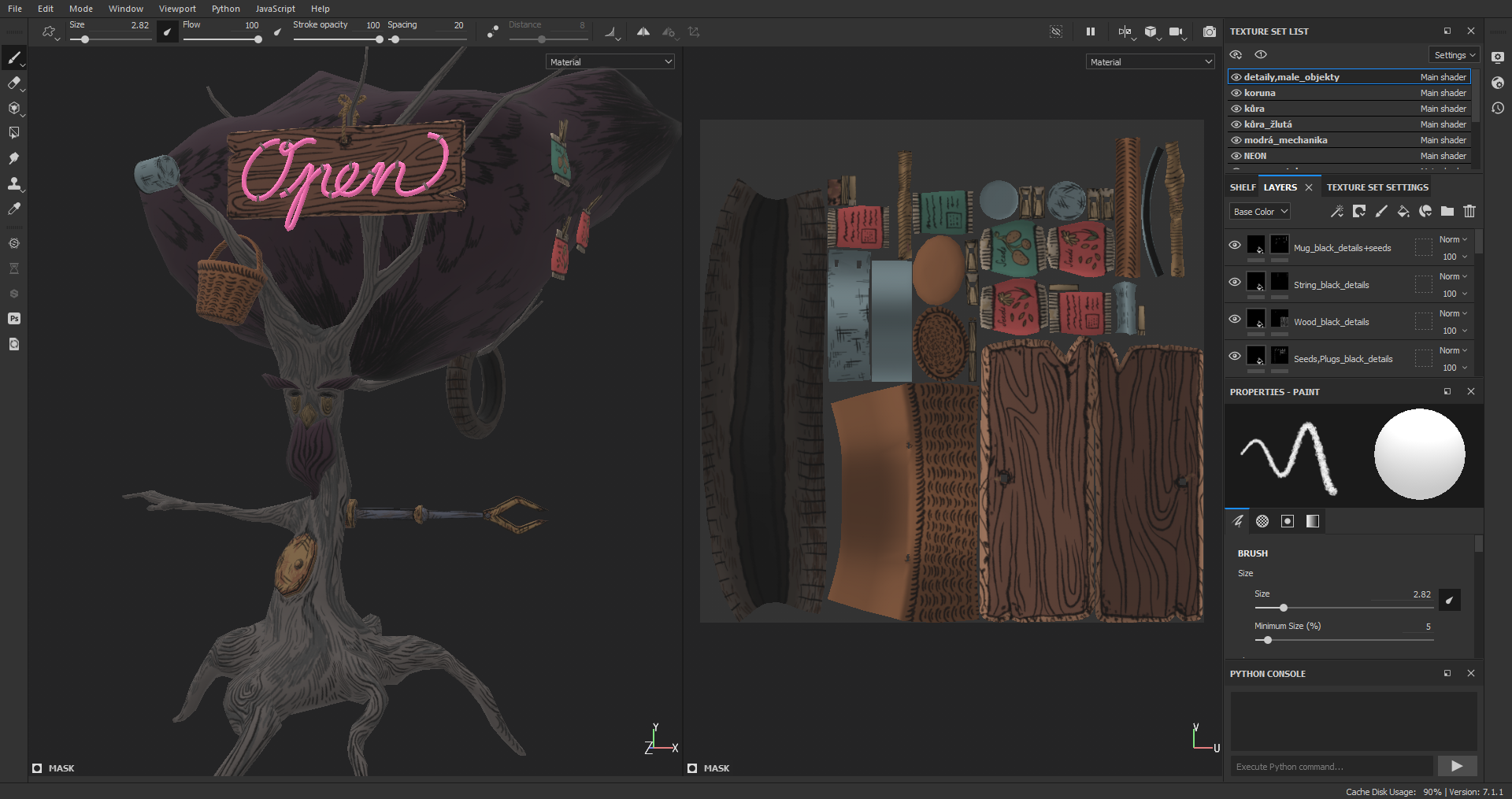This screenshot has height=799, width=1512.
Task: Hide the String_black_details layer
Action: point(1235,282)
